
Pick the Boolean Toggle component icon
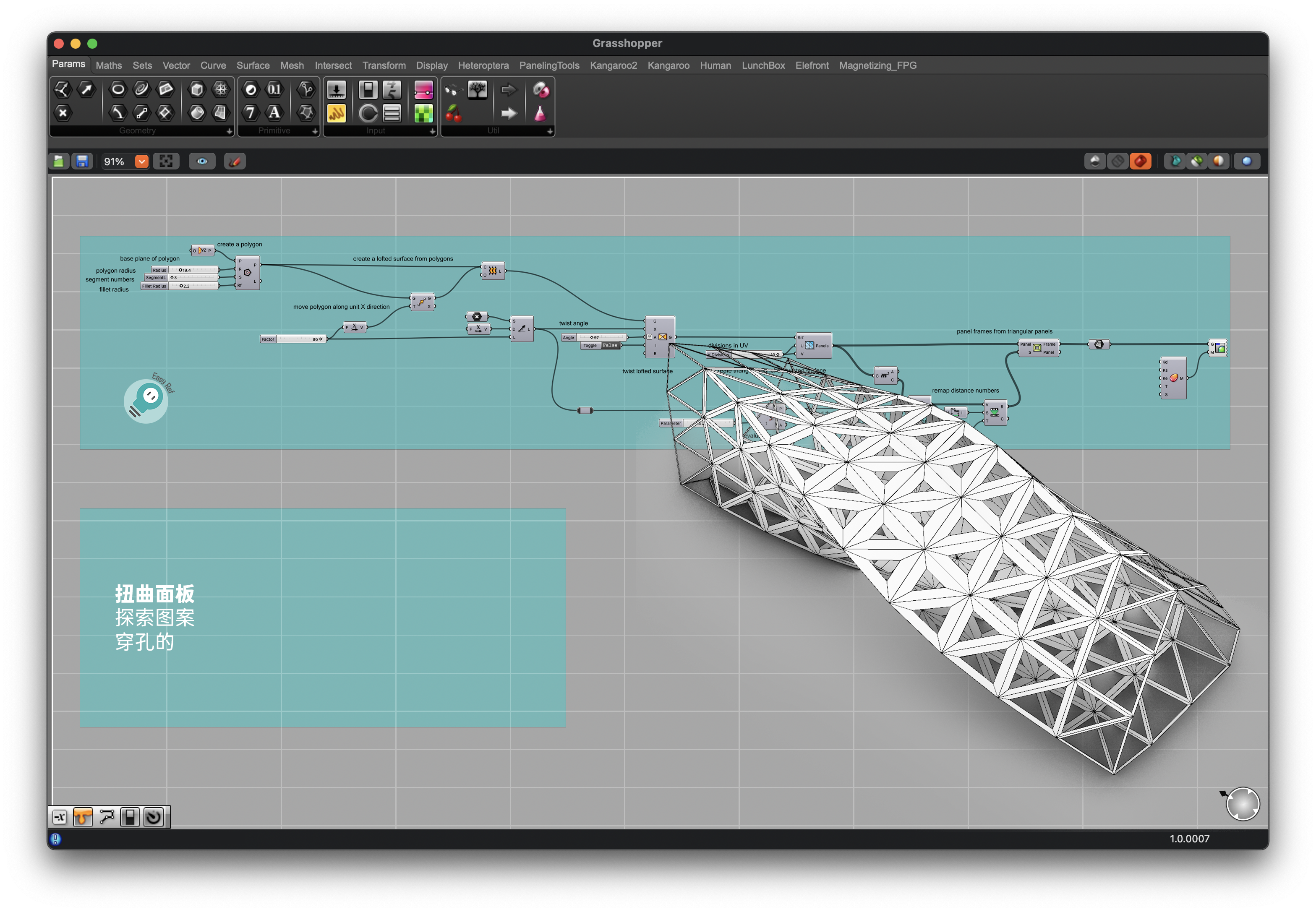[368, 90]
